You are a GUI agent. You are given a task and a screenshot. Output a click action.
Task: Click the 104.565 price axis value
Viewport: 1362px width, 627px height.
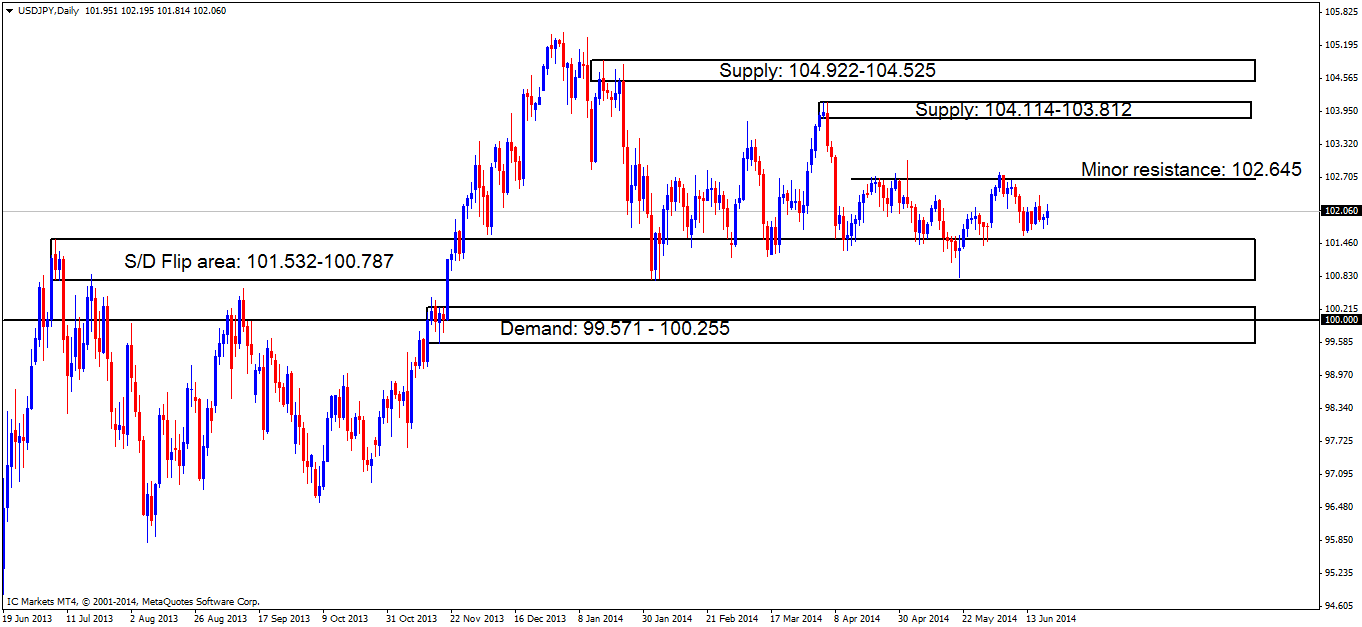(x=1340, y=78)
